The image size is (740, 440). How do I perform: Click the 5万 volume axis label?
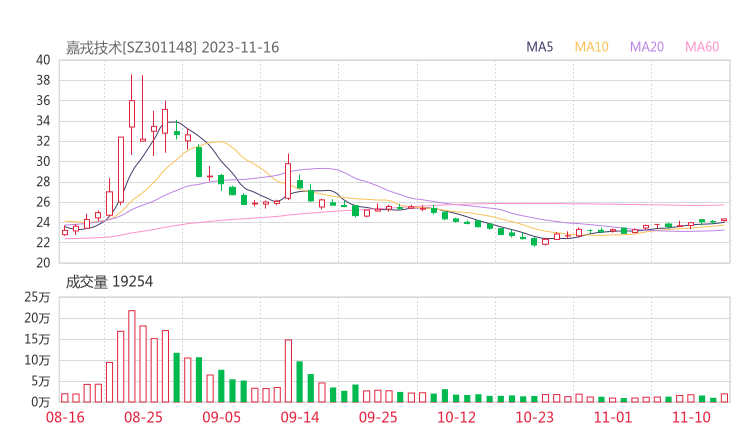tap(41, 381)
